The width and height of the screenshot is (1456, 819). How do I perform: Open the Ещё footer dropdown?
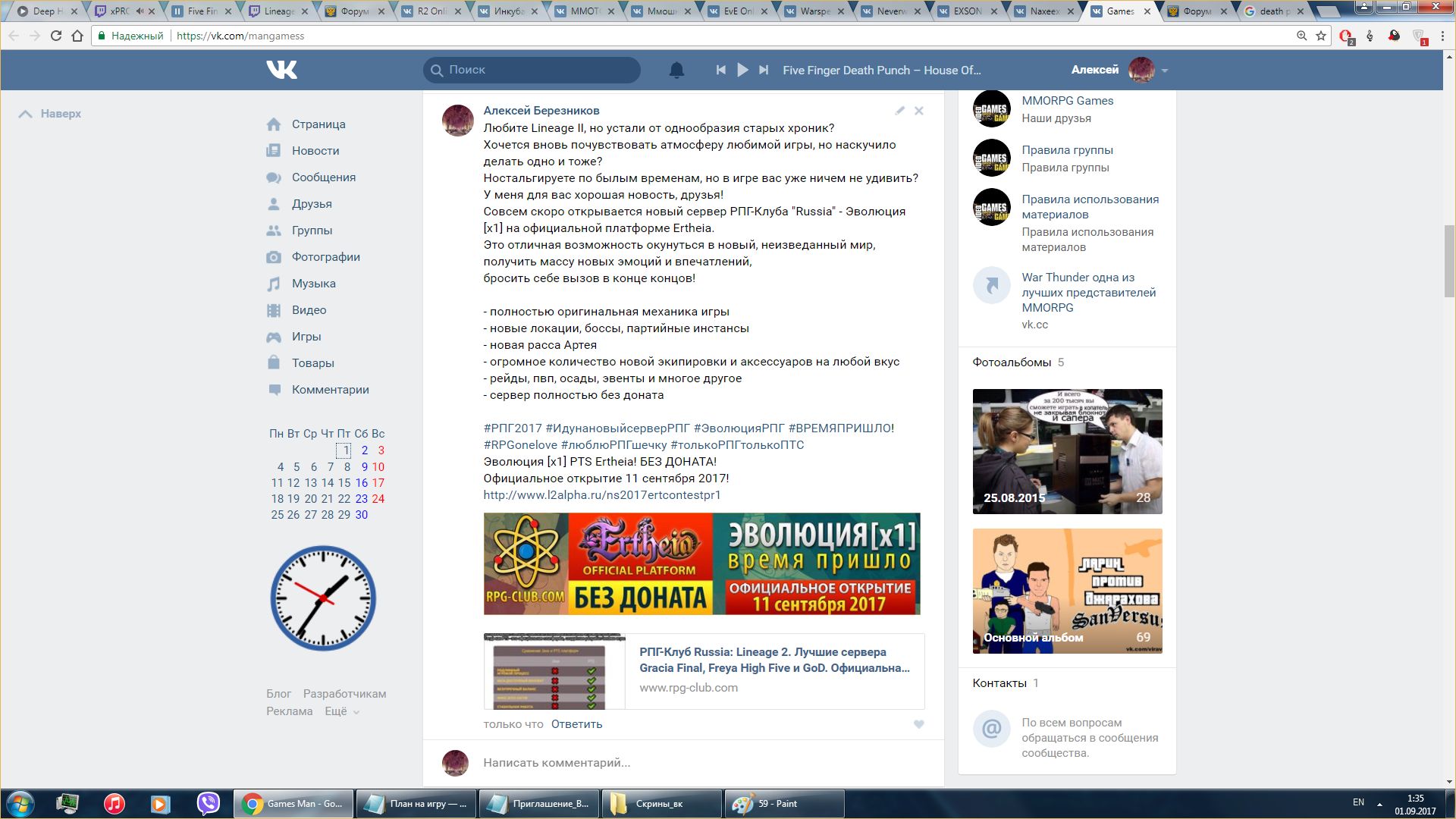pyautogui.click(x=342, y=711)
